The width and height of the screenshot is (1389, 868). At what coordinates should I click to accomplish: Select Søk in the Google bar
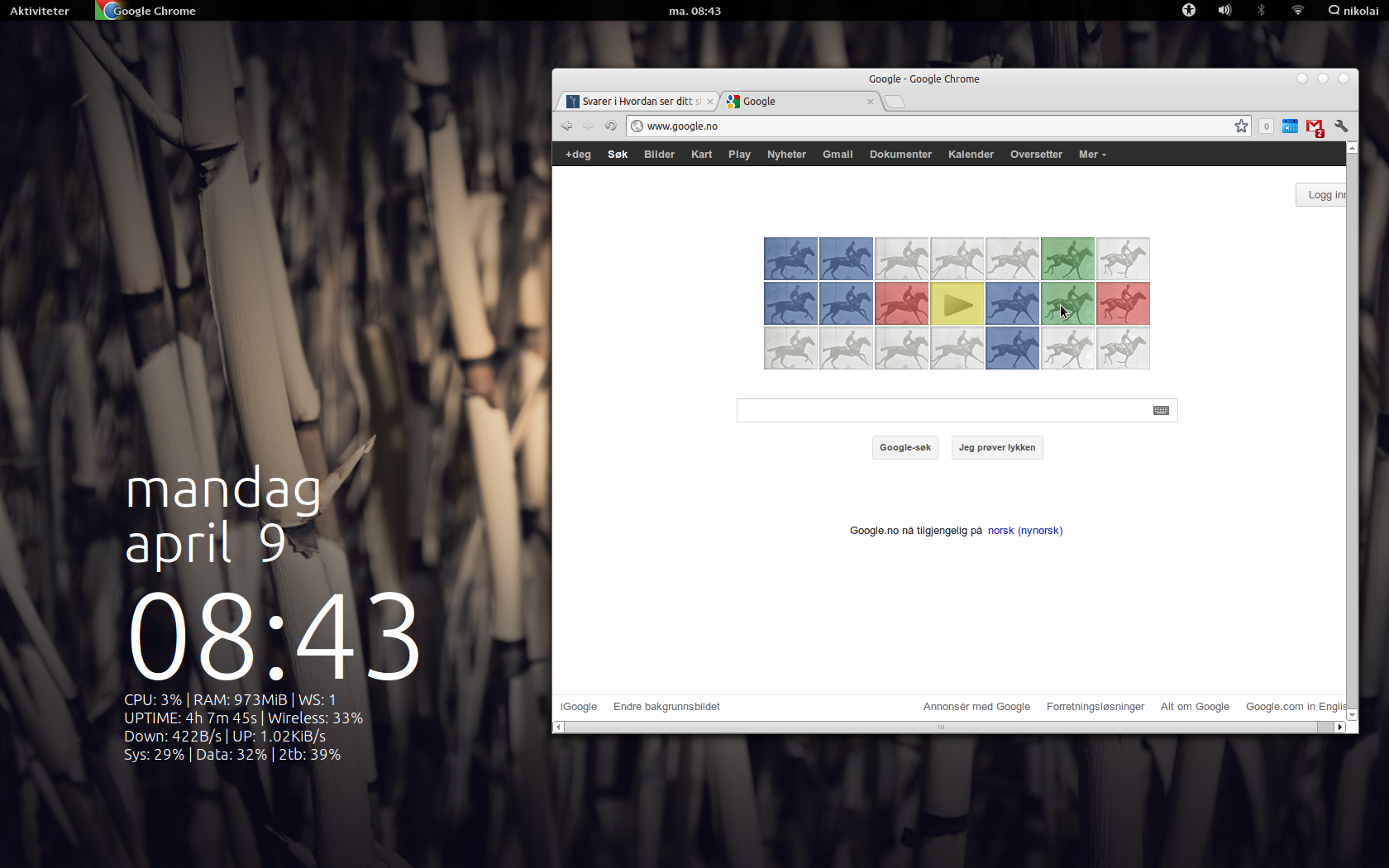pos(618,155)
